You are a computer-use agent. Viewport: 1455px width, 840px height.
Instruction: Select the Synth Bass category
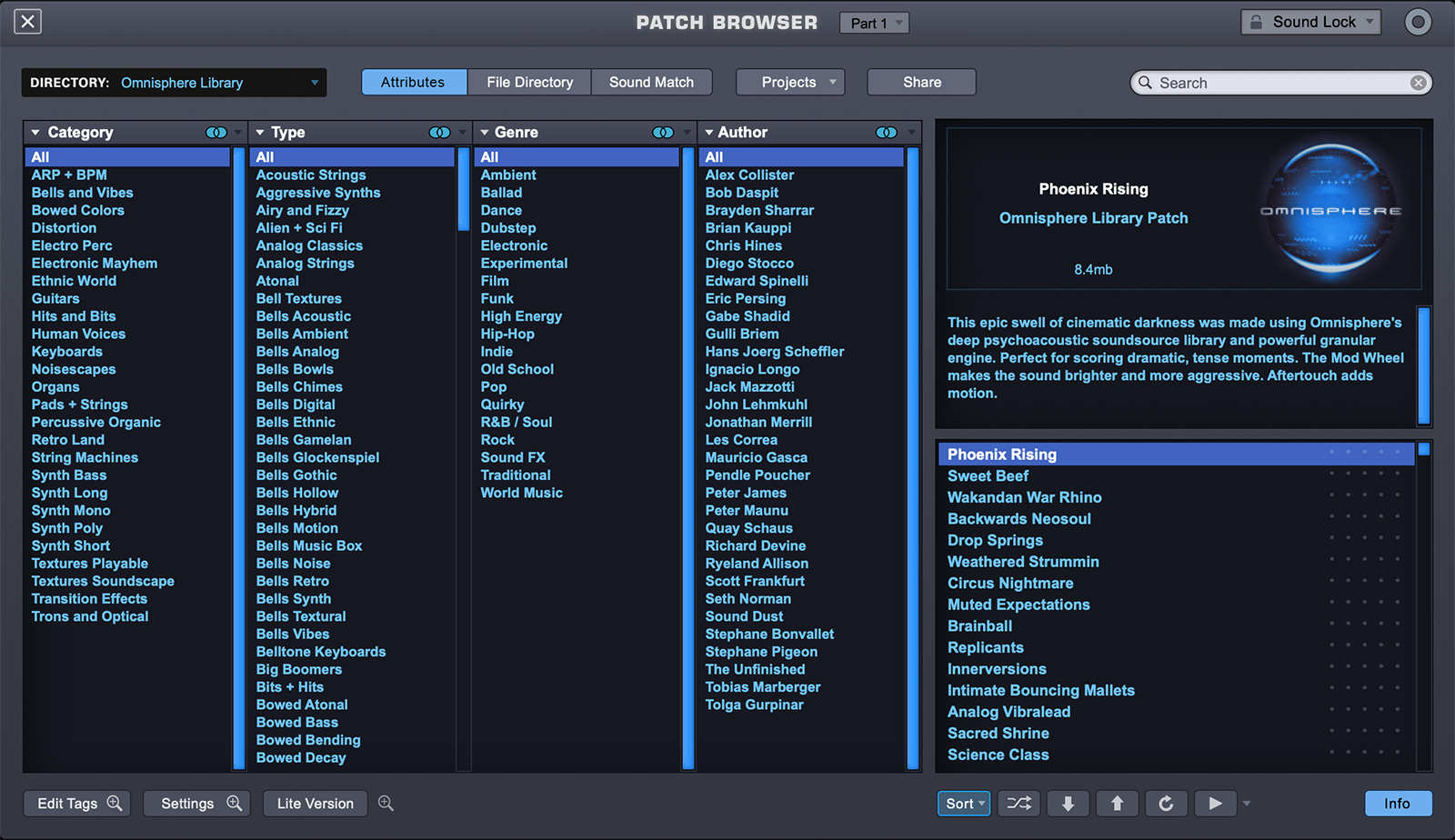[x=69, y=475]
